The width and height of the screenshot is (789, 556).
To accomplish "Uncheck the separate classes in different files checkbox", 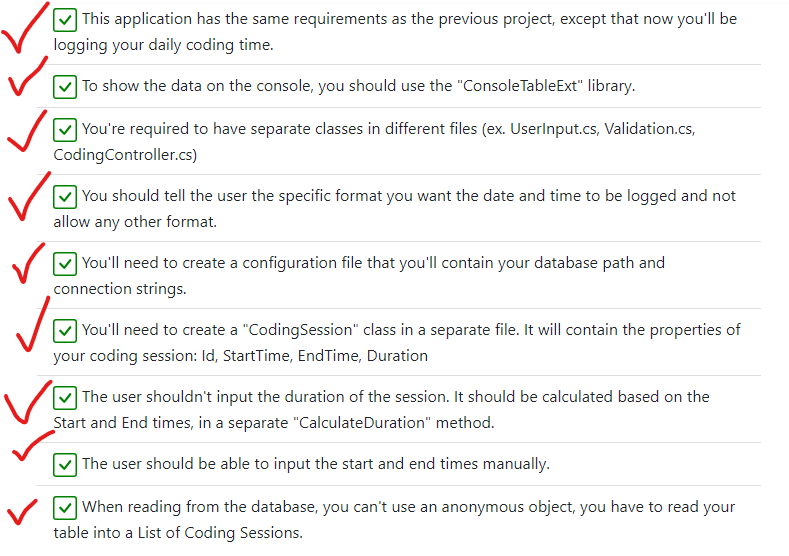I will 65,130.
